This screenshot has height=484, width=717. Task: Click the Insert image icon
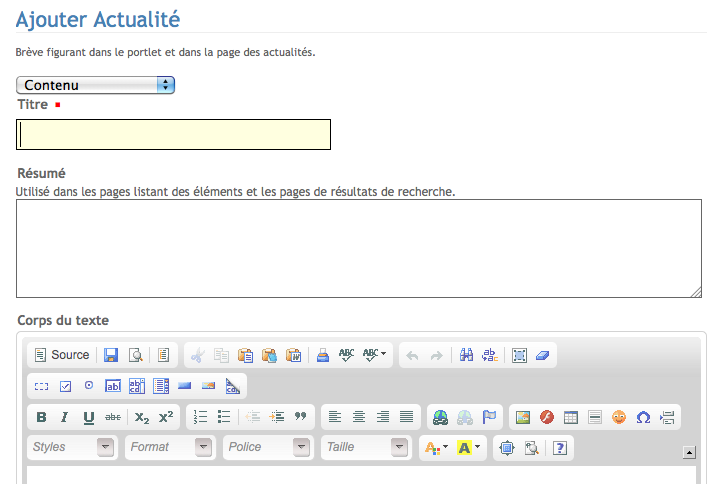[x=523, y=417]
